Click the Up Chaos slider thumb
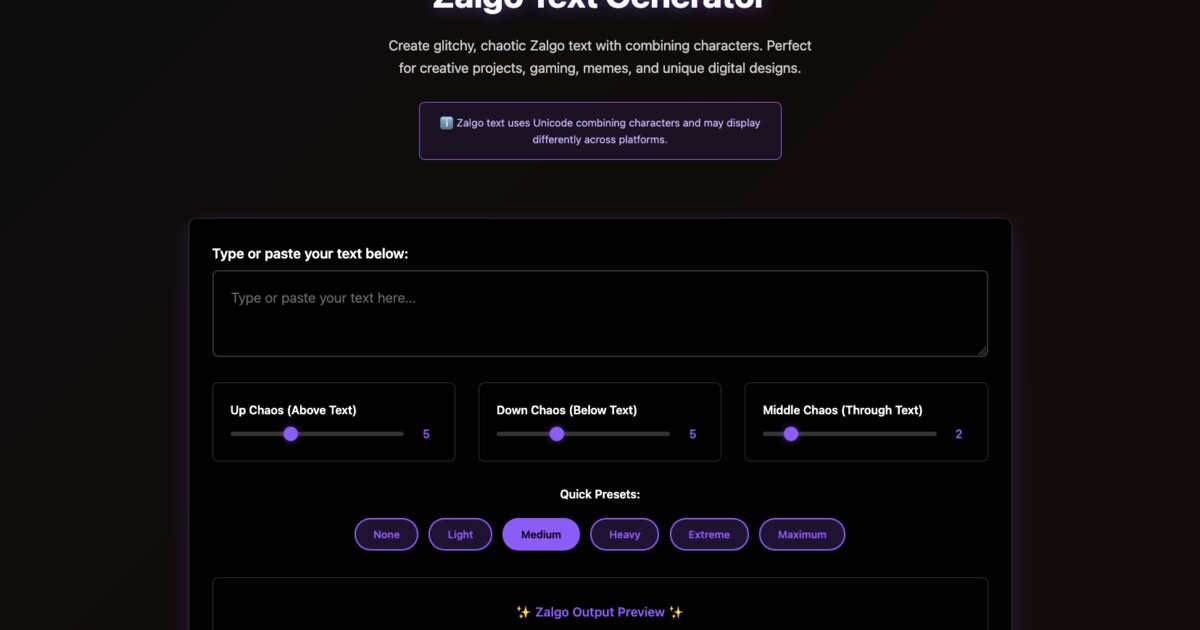1200x630 pixels. tap(291, 434)
